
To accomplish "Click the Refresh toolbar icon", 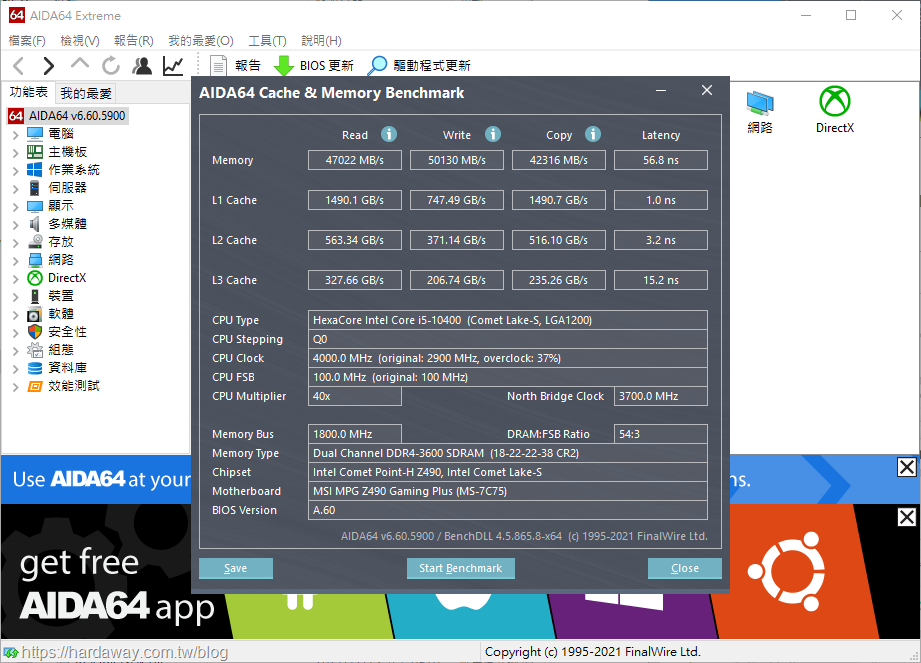I will click(110, 66).
